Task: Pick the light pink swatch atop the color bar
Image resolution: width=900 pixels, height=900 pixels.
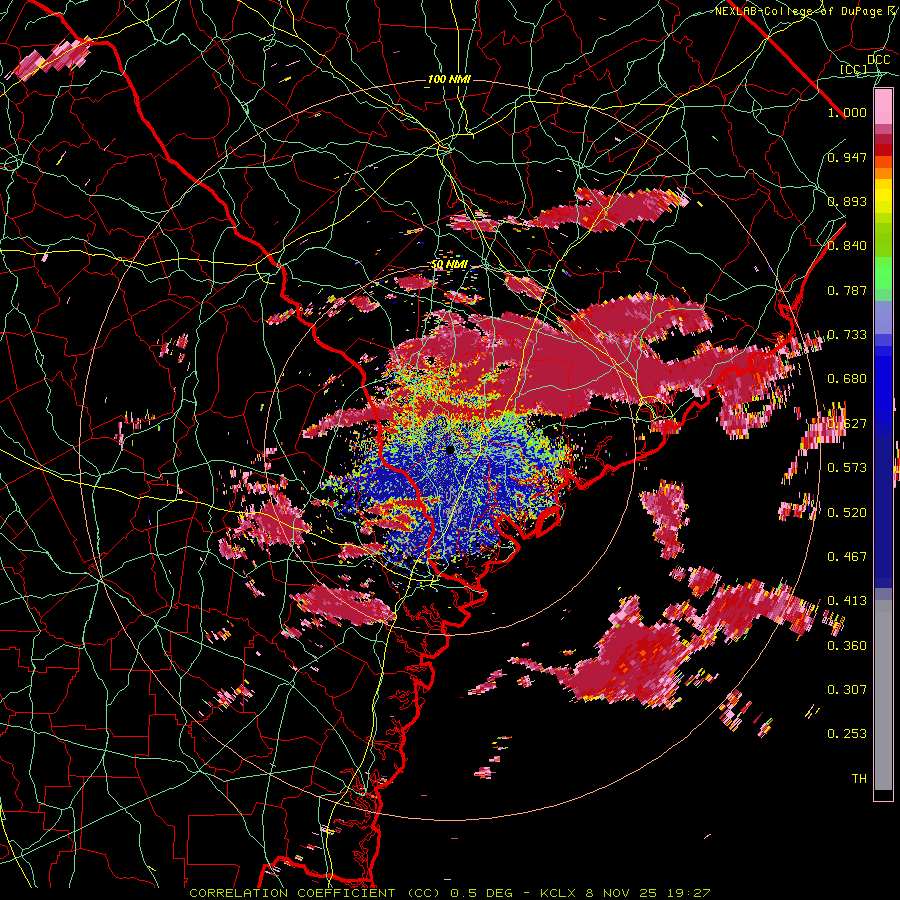Action: click(x=883, y=106)
